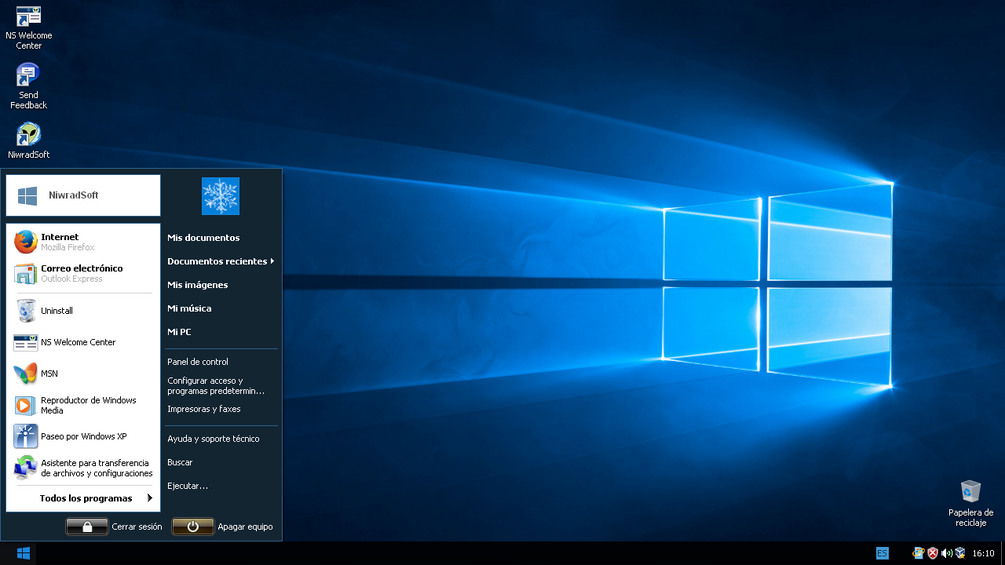This screenshot has height=565, width=1005.
Task: Open the Send Feedback desktop shortcut
Action: point(28,86)
